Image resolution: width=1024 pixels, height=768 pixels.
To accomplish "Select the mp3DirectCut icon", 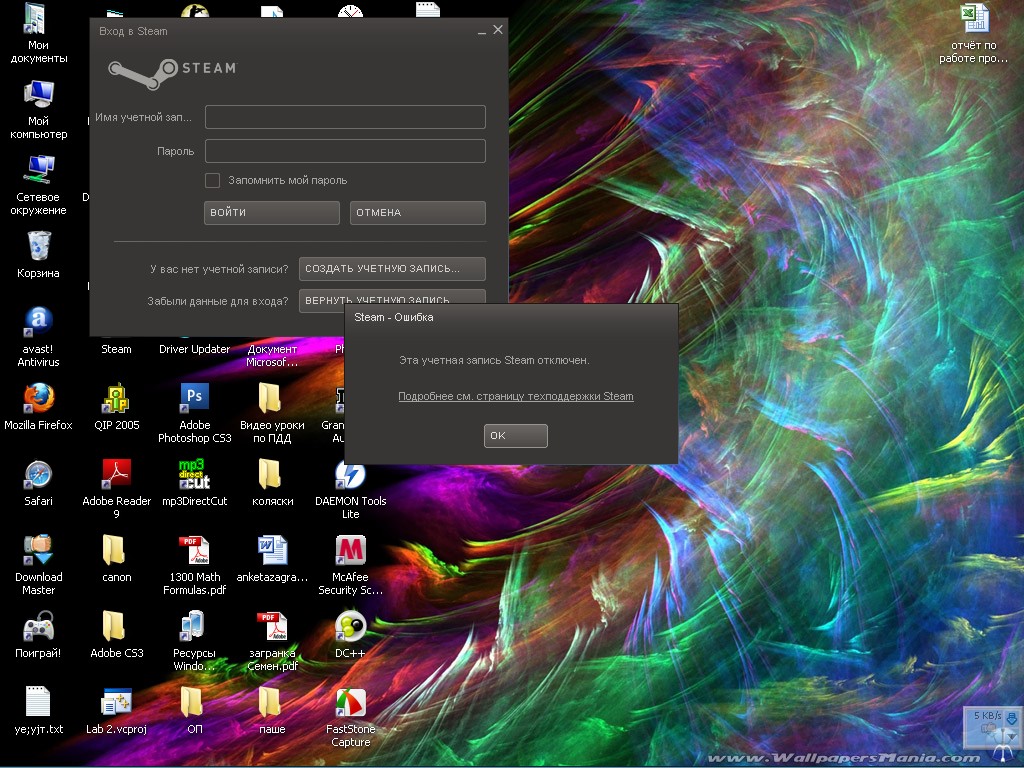I will tap(195, 483).
